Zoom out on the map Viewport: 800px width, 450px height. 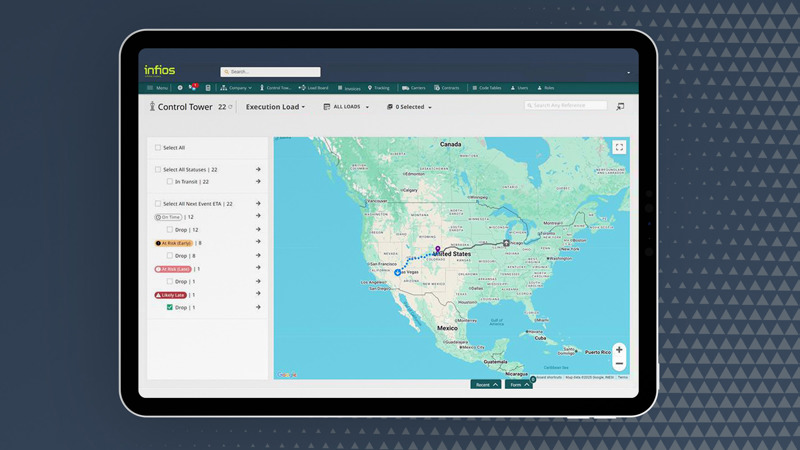pyautogui.click(x=619, y=364)
